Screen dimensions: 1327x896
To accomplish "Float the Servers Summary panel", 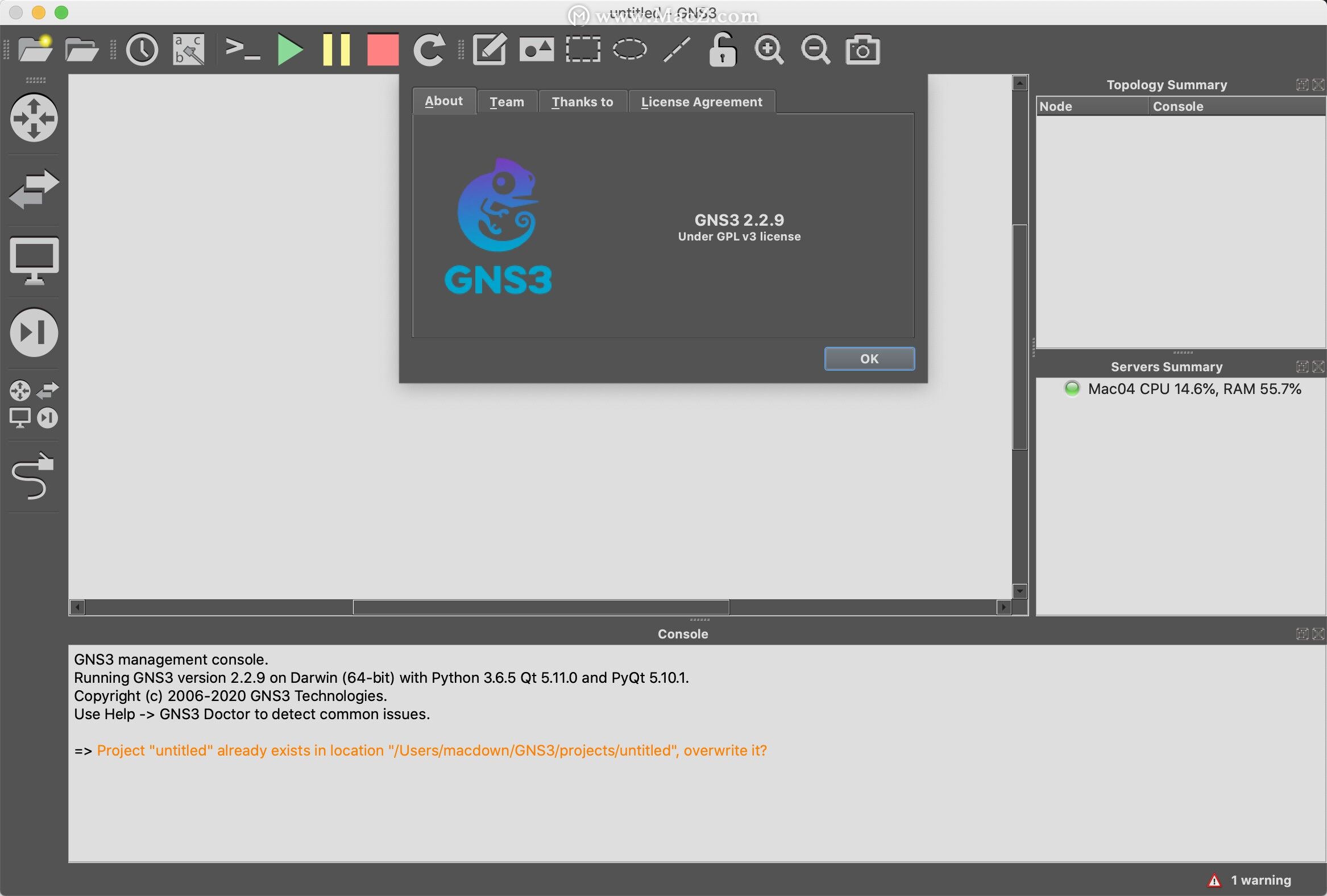I will click(x=1302, y=367).
